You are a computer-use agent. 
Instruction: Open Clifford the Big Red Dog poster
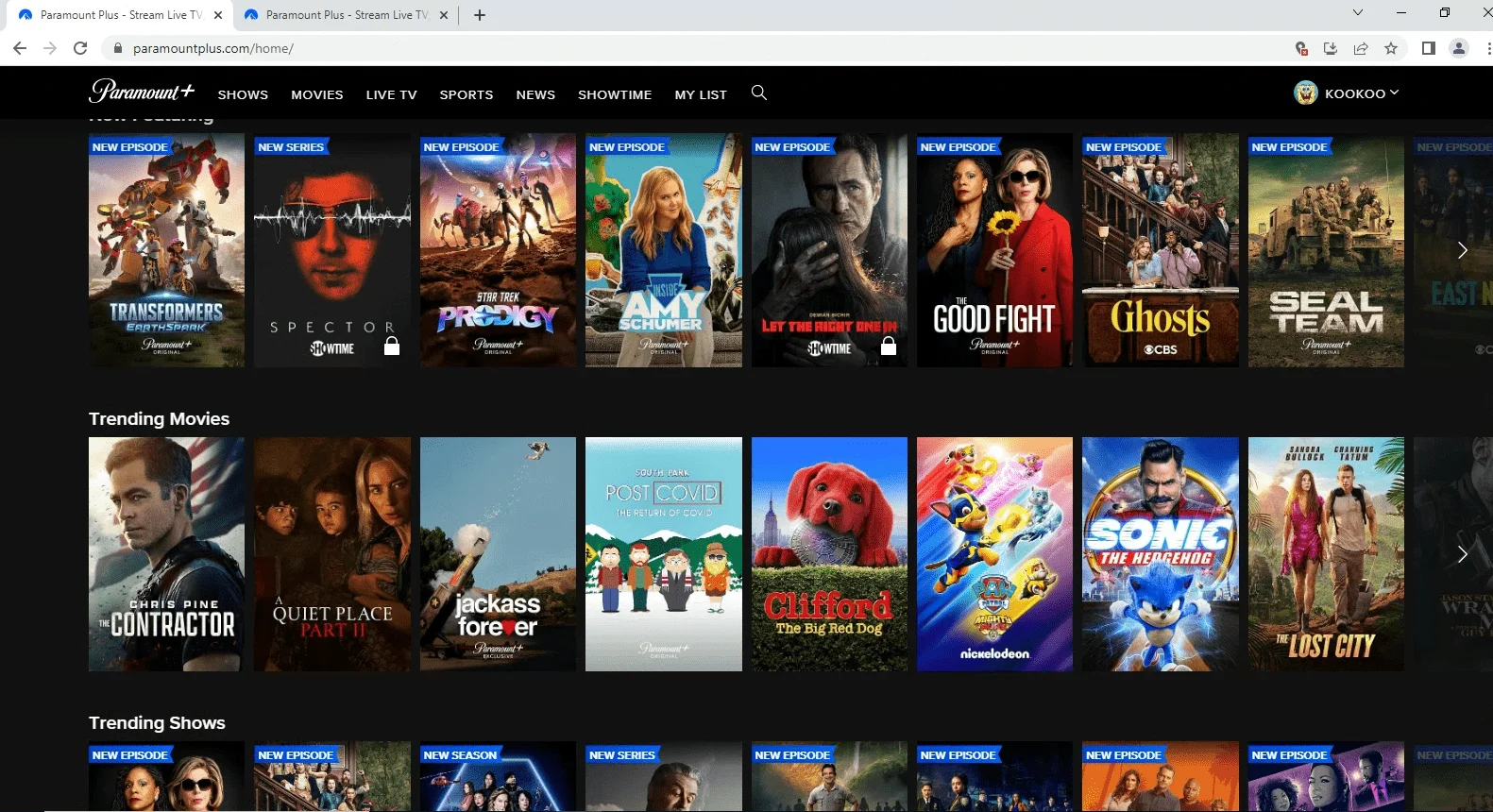(829, 554)
